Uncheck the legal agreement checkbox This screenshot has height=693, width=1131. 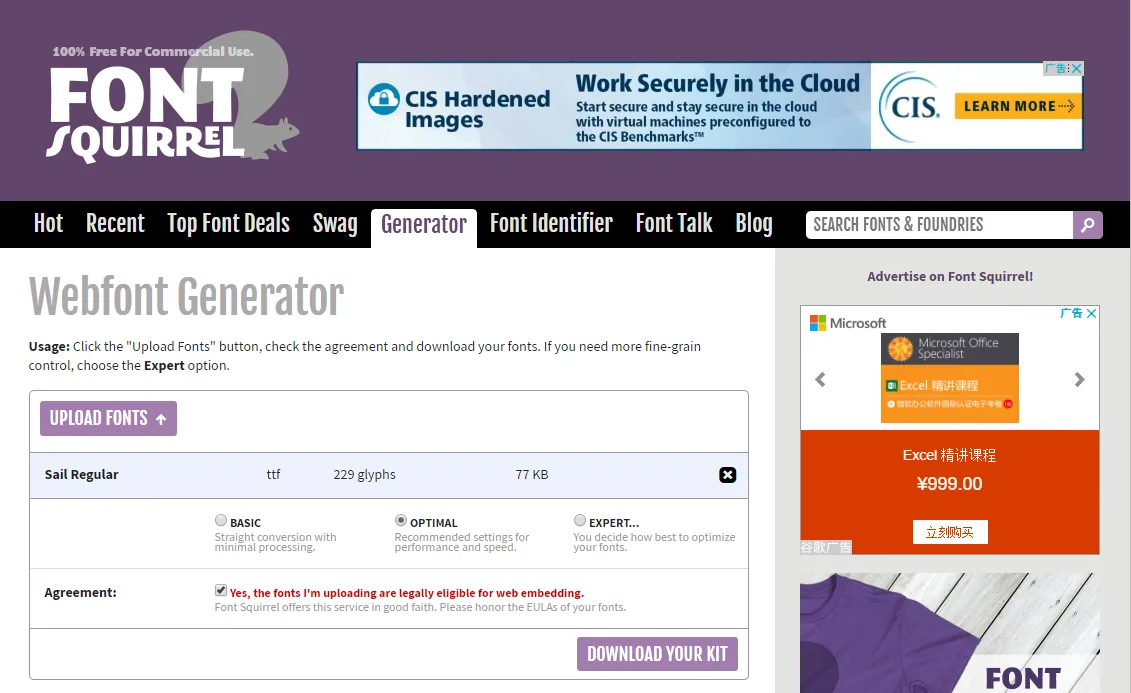coord(221,591)
